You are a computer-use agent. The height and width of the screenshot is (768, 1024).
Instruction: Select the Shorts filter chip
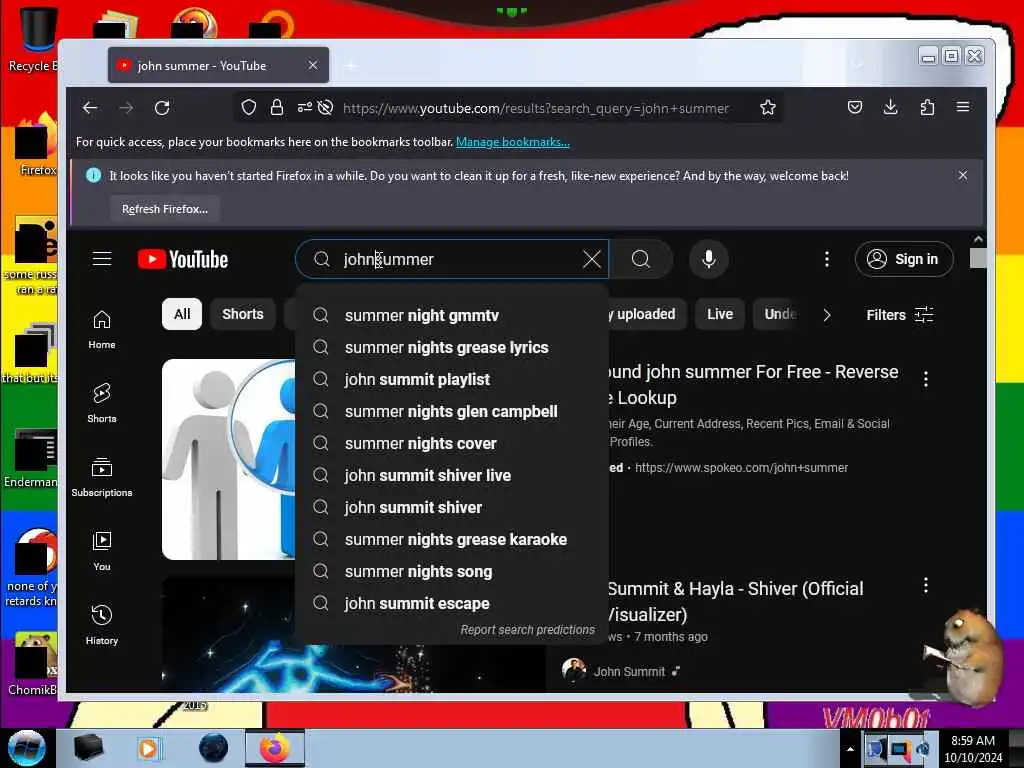coord(243,314)
